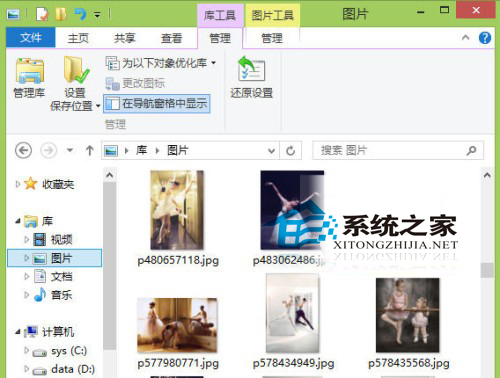This screenshot has height=378, width=500.
Task: Toggle 在导航窗格中显示 option
Action: point(156,104)
